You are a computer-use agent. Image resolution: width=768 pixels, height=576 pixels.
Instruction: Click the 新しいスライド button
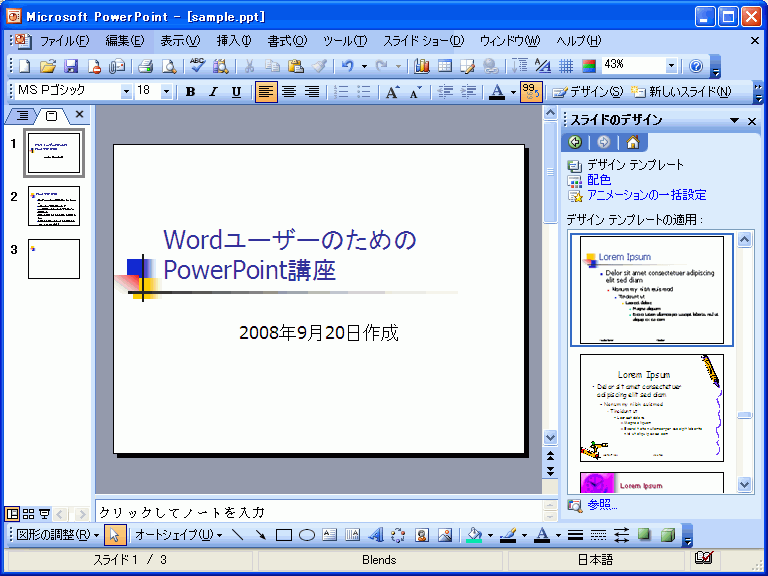pos(681,92)
